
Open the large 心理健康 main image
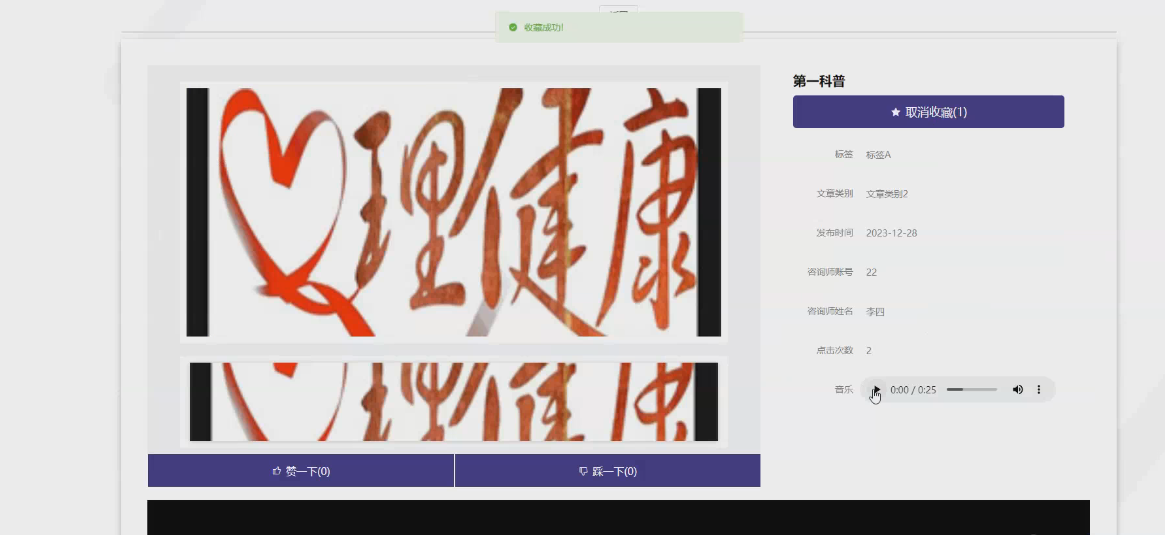pos(453,213)
